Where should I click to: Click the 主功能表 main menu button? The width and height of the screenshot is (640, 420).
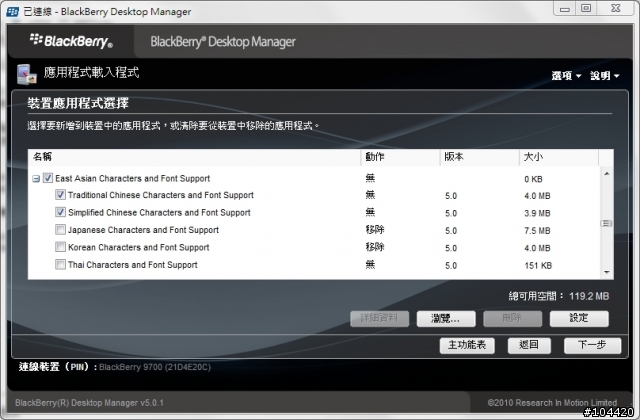[467, 345]
